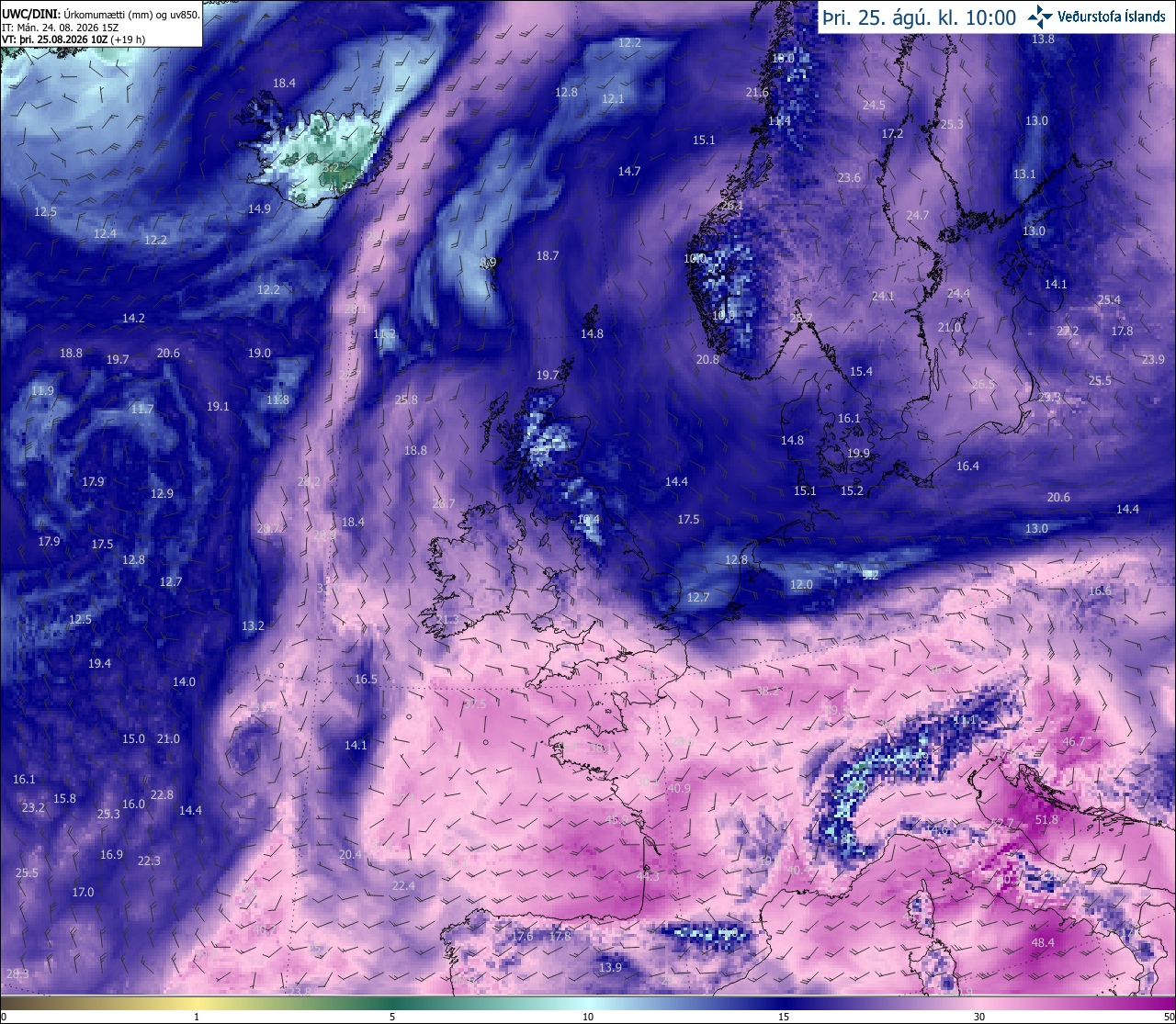The width and height of the screenshot is (1176, 1024).
Task: Click the VT valid time line in the info box
Action: click(x=73, y=39)
